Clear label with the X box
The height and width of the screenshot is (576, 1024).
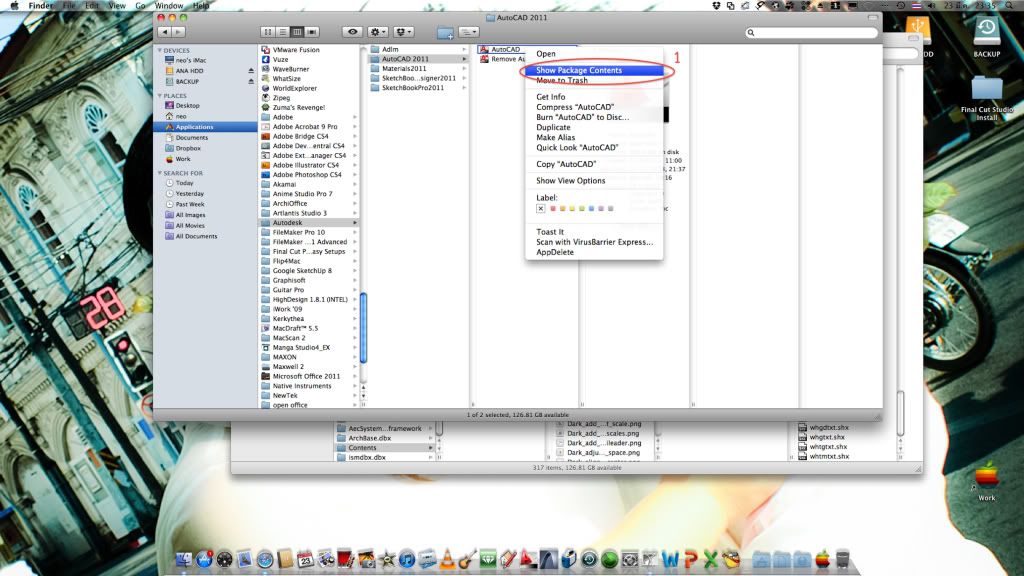pyautogui.click(x=541, y=208)
